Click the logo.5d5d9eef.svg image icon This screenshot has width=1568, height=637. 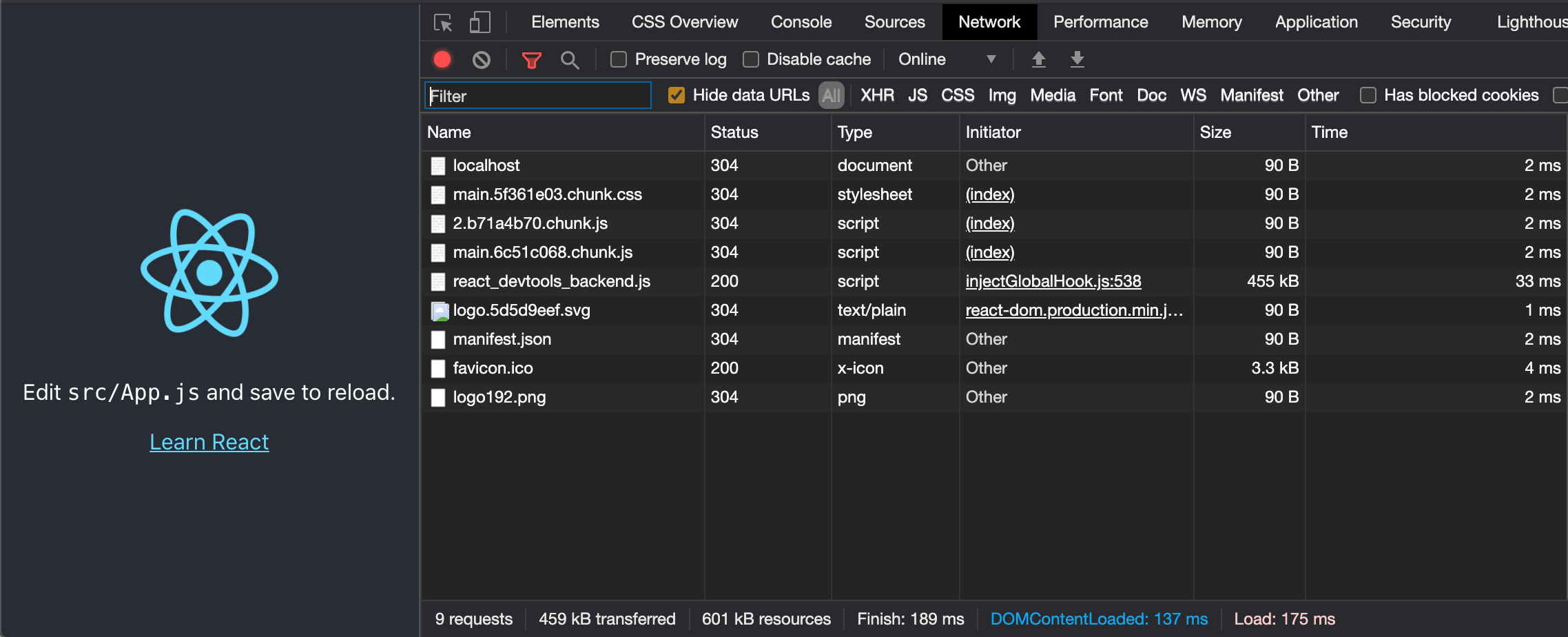(x=440, y=311)
